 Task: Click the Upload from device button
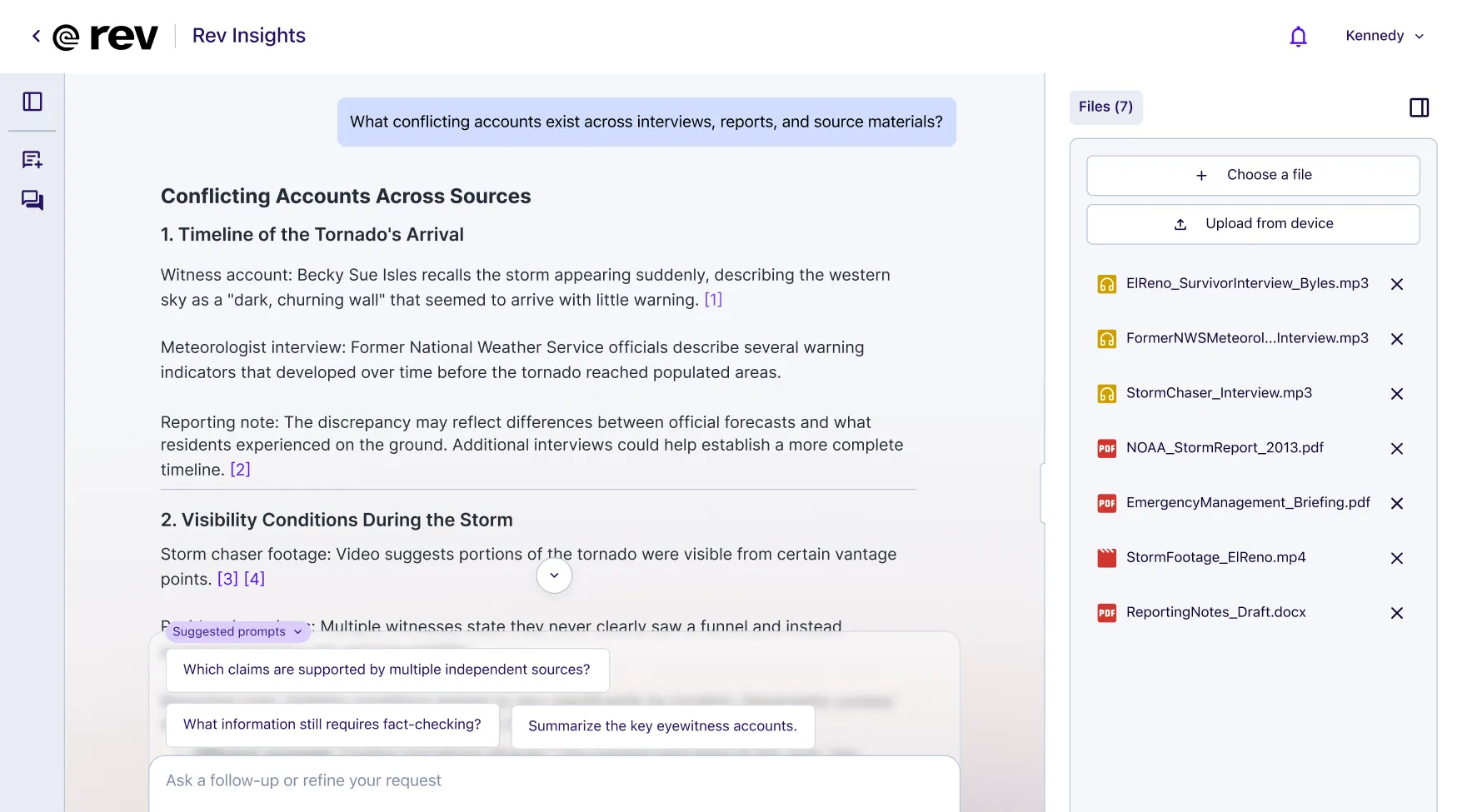[1253, 224]
